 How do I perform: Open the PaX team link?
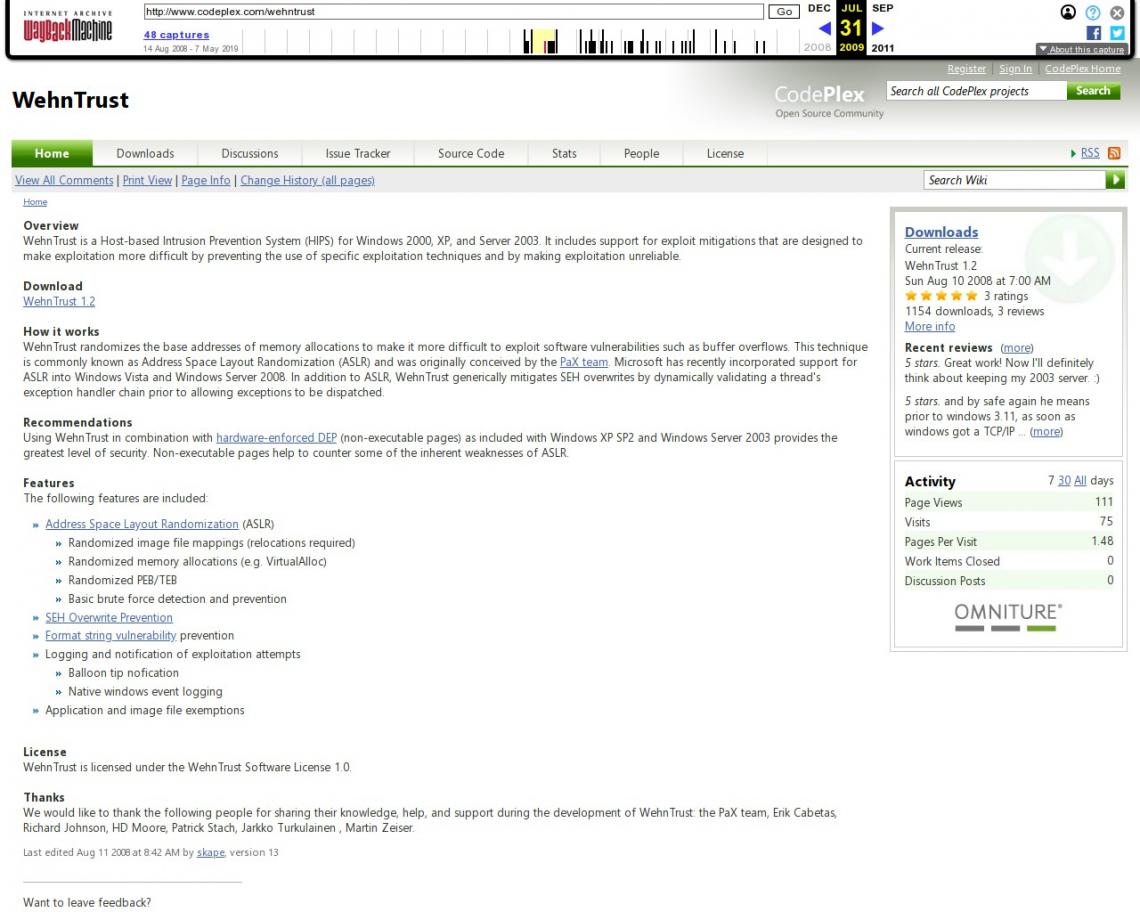[584, 361]
